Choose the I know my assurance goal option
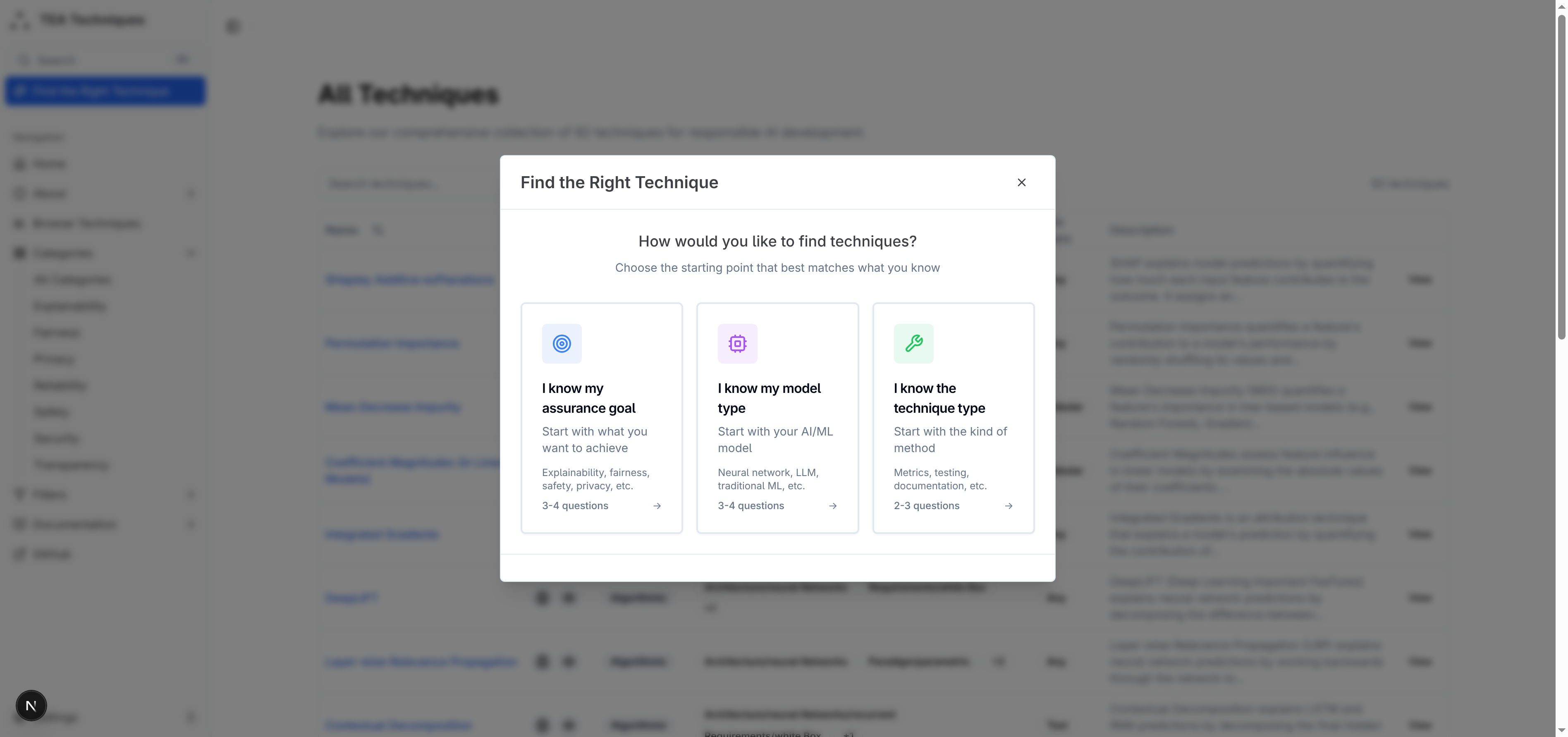 click(x=601, y=418)
